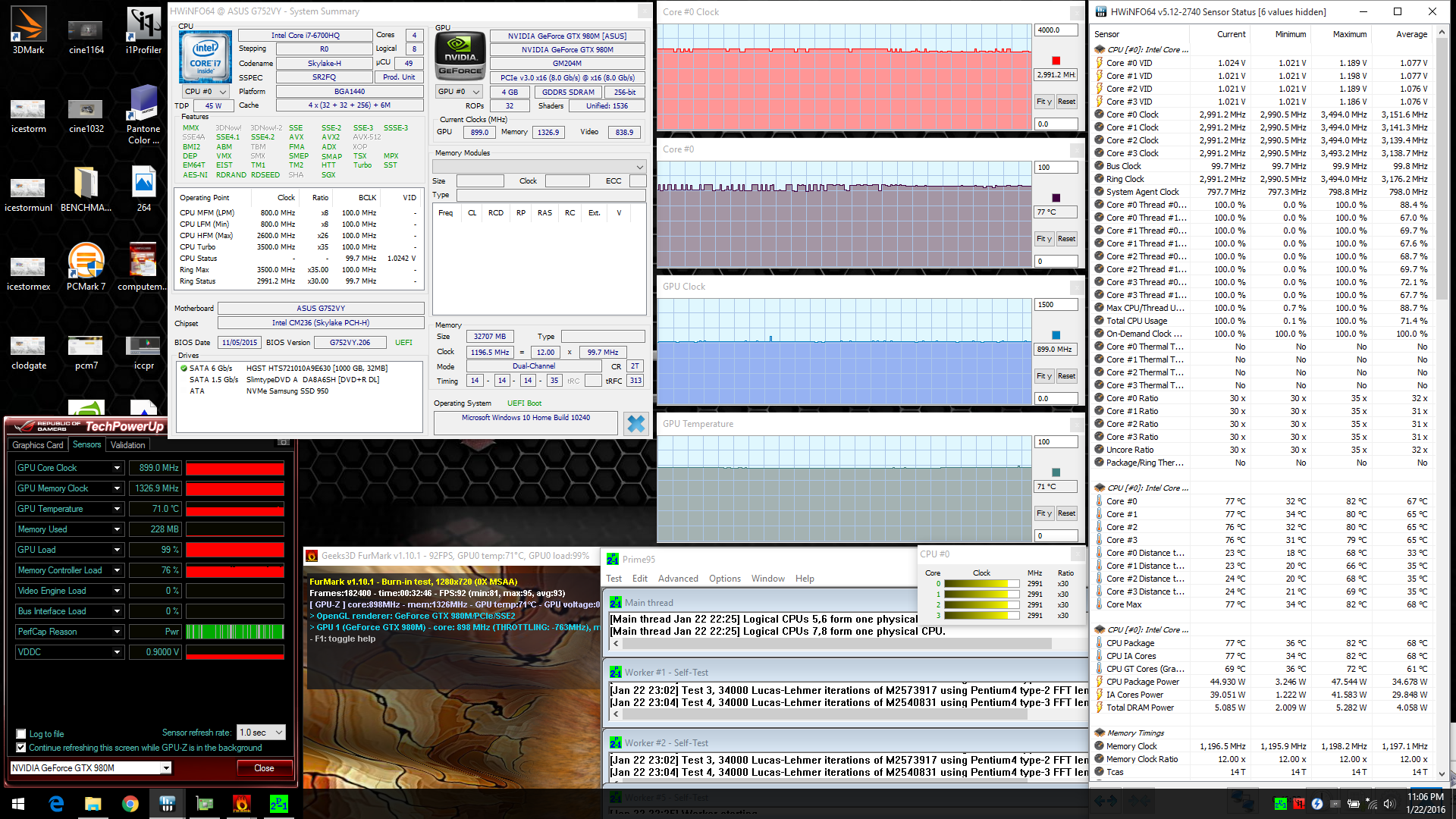1456x819 pixels.
Task: Open the Prime95 Advanced menu
Action: 677,579
